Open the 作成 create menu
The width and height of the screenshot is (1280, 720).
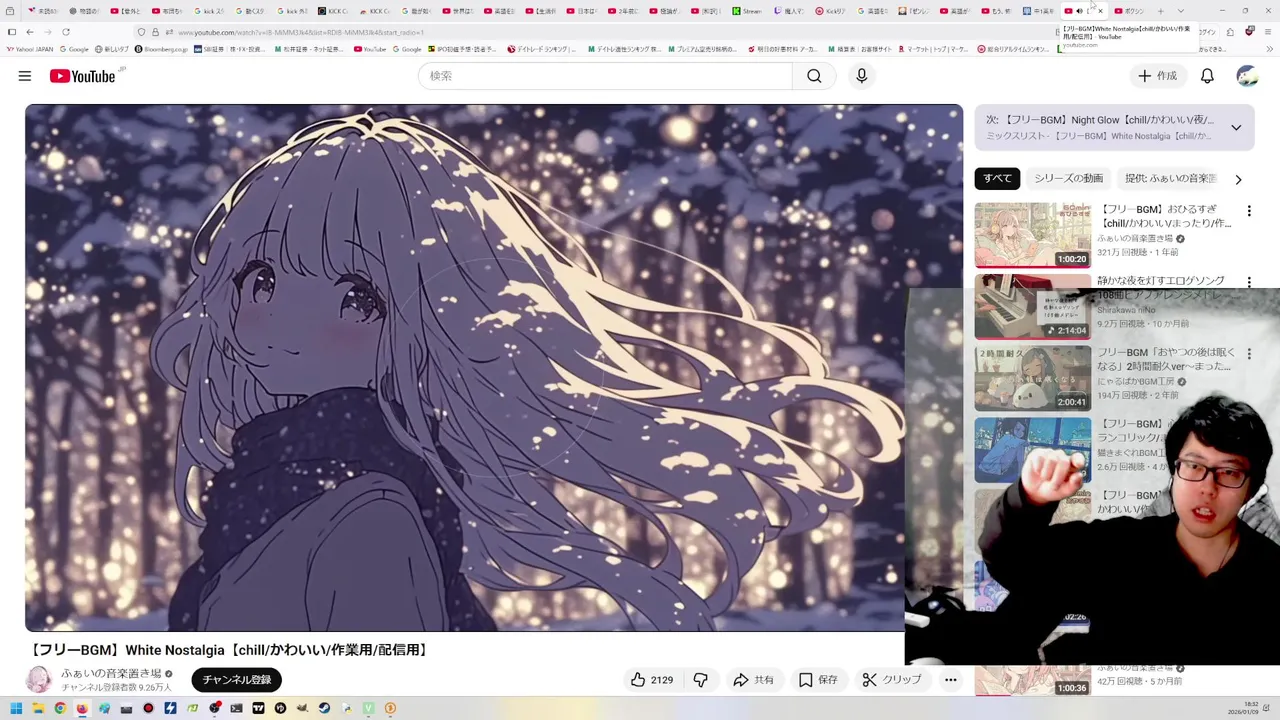point(1157,76)
